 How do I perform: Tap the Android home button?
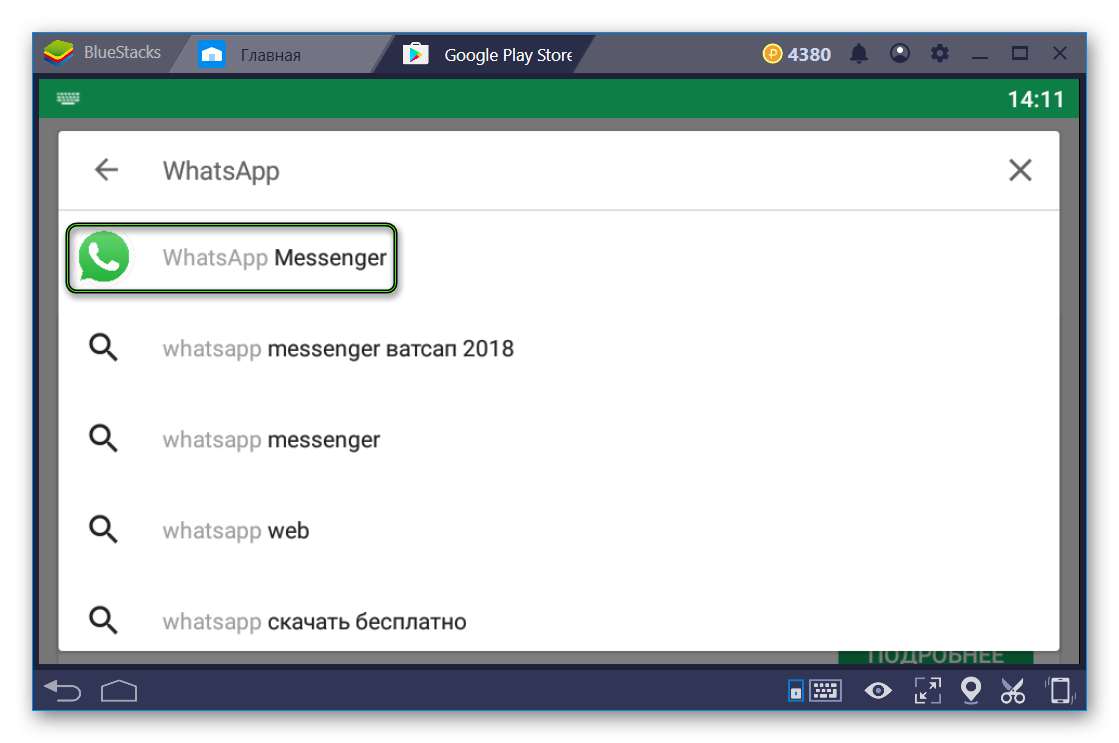(x=119, y=690)
